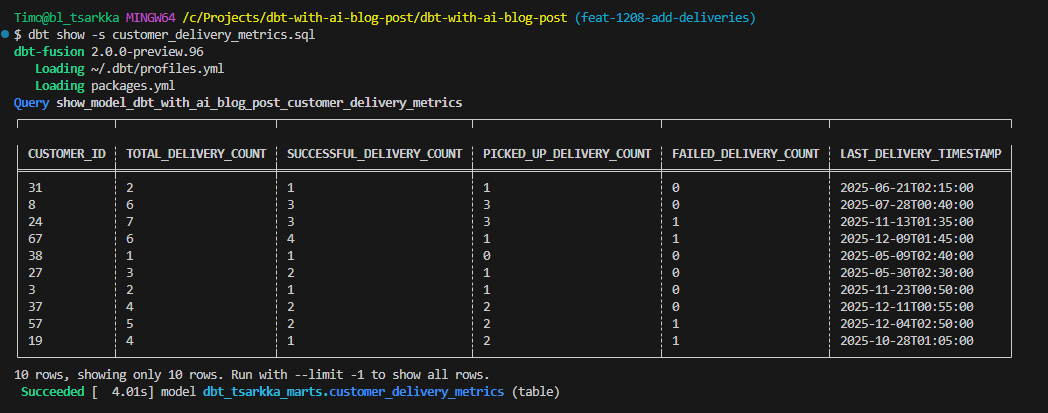The image size is (1048, 413).
Task: Click timestamp 2025-07-28T00:40:00
Action: pyautogui.click(x=906, y=204)
